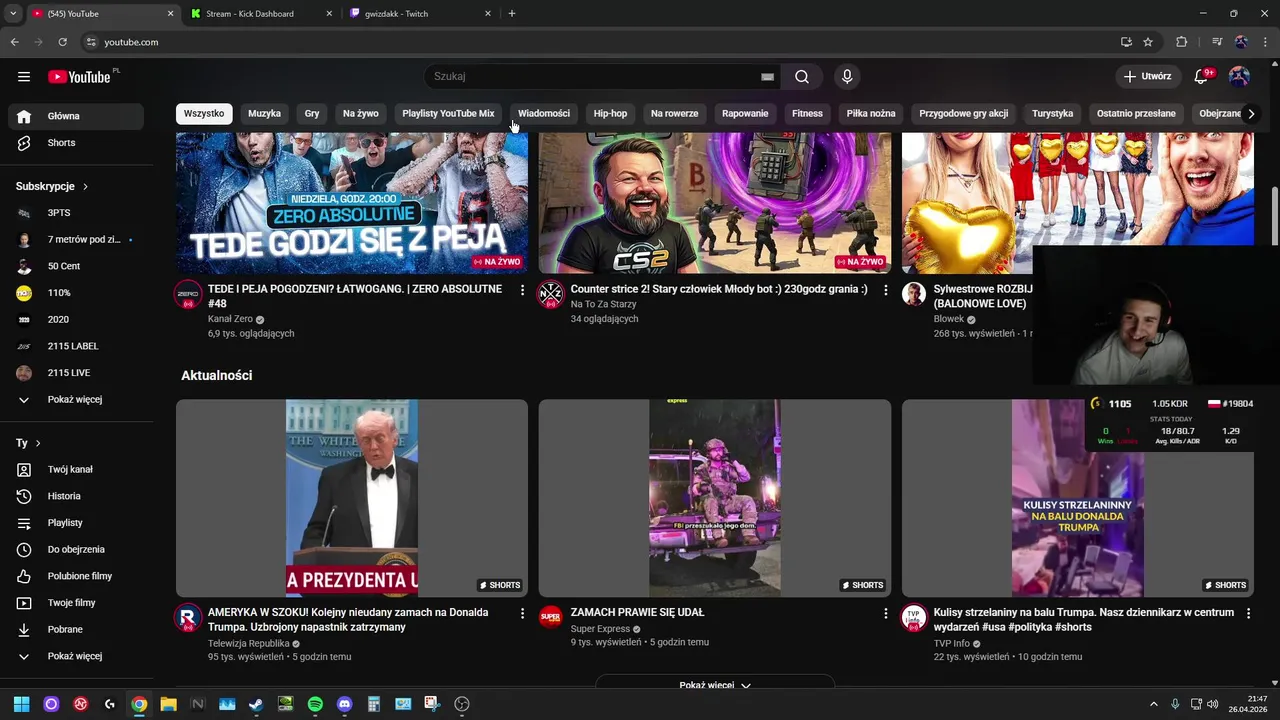The width and height of the screenshot is (1280, 720).
Task: Open the Super Express channel avatar
Action: coord(551,618)
